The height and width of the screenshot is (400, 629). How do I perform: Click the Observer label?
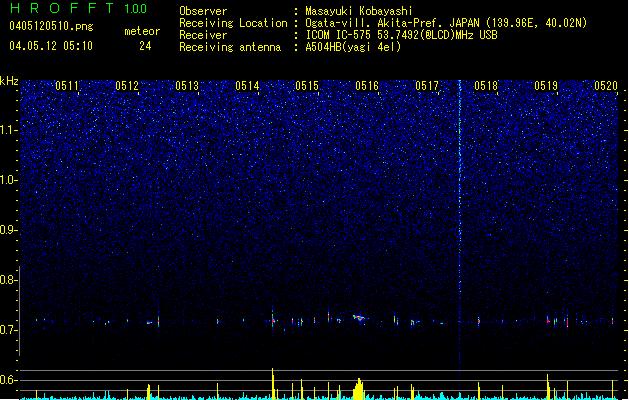coord(203,11)
